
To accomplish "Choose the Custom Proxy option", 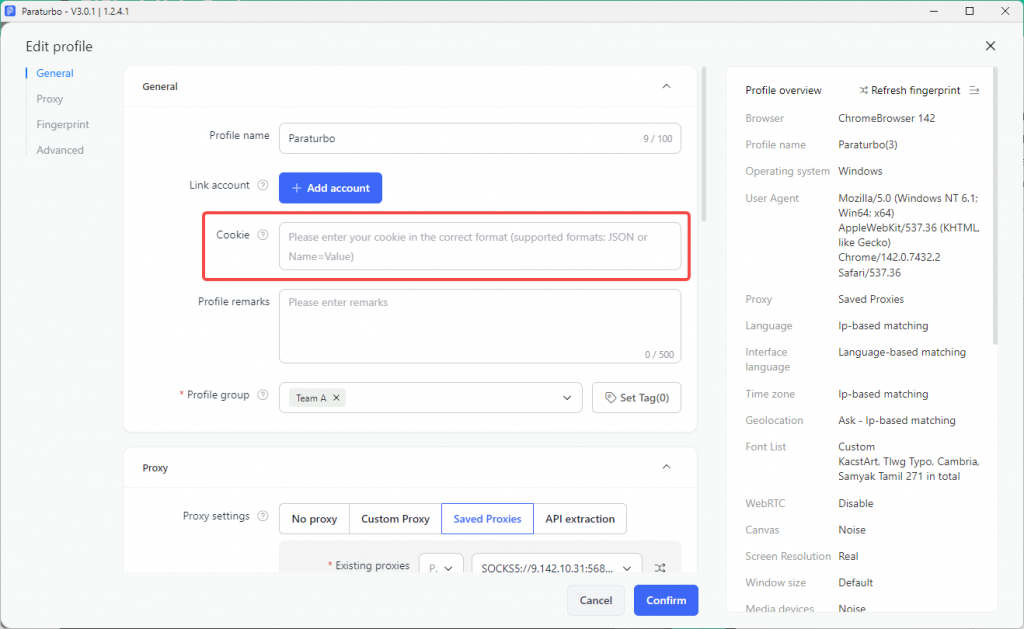I will (395, 519).
